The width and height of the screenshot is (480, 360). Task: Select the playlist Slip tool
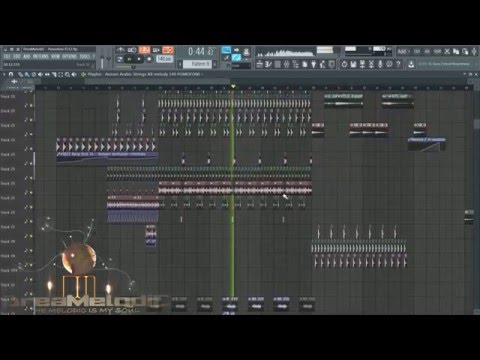tap(47, 74)
